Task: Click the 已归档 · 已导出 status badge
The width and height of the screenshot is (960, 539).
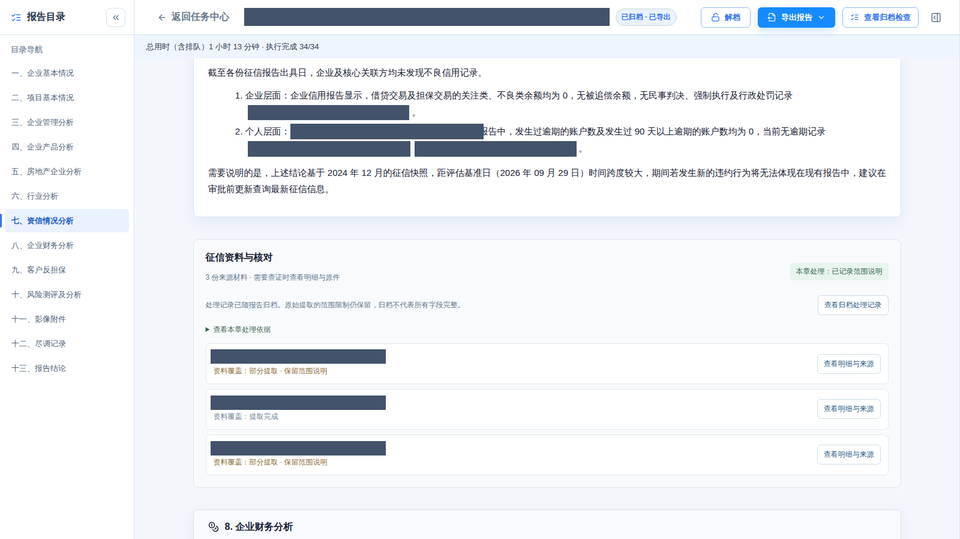Action: pos(646,17)
